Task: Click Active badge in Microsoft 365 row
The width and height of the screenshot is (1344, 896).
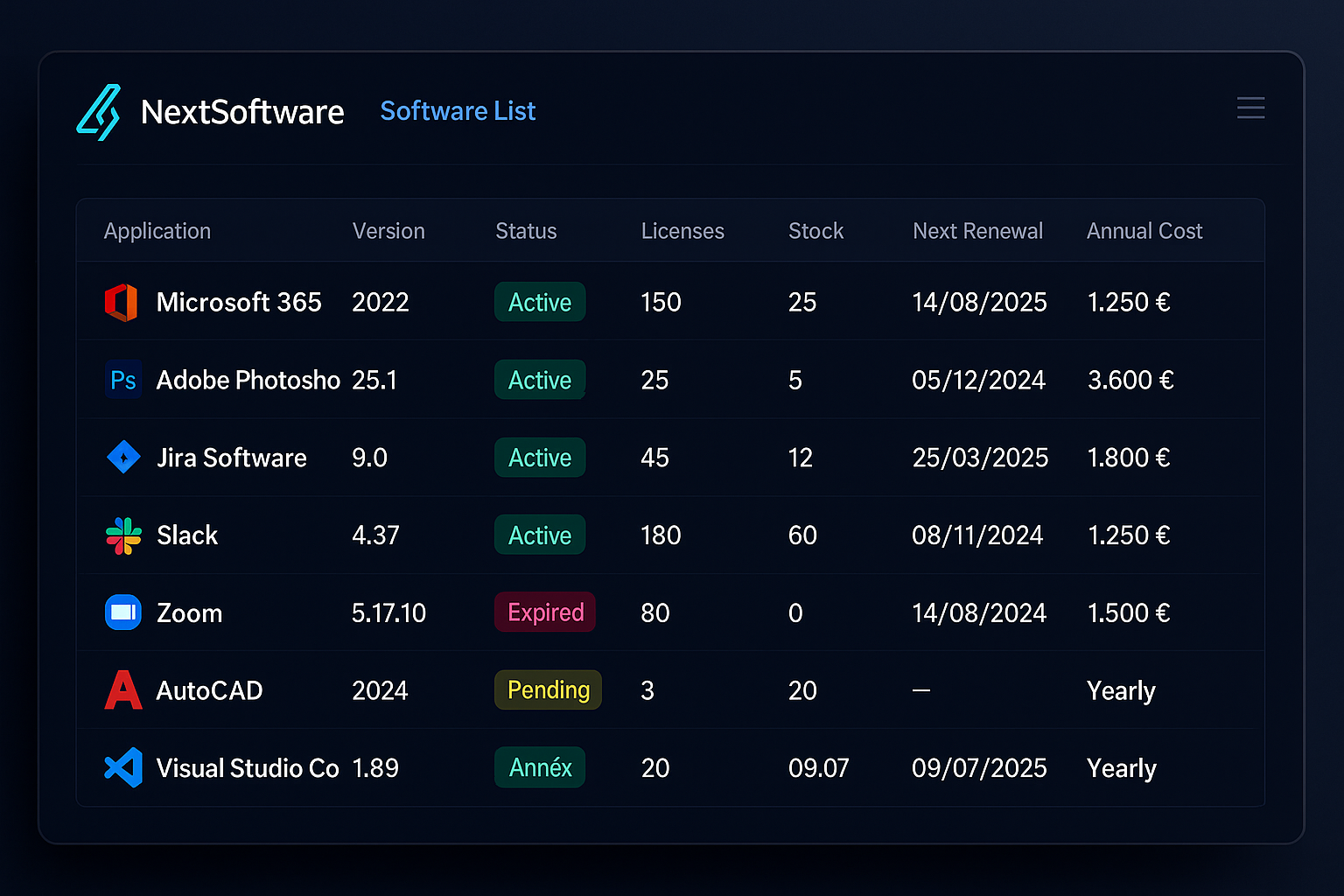Action: click(540, 303)
